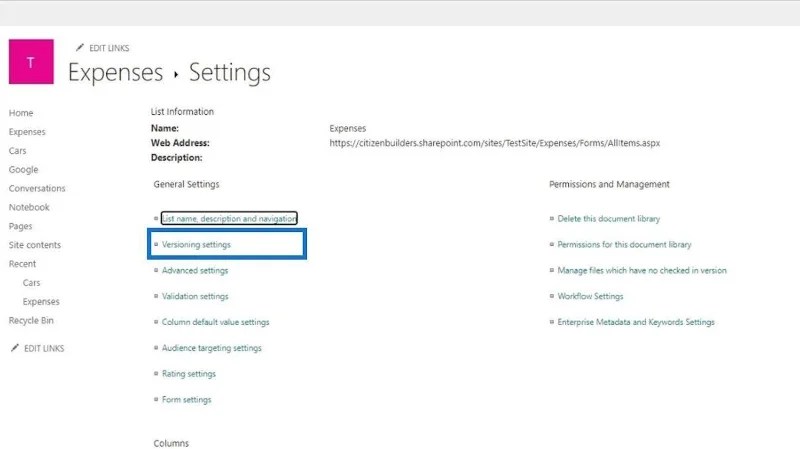The height and width of the screenshot is (449, 800).
Task: Click the Description: label
Action: (177, 158)
